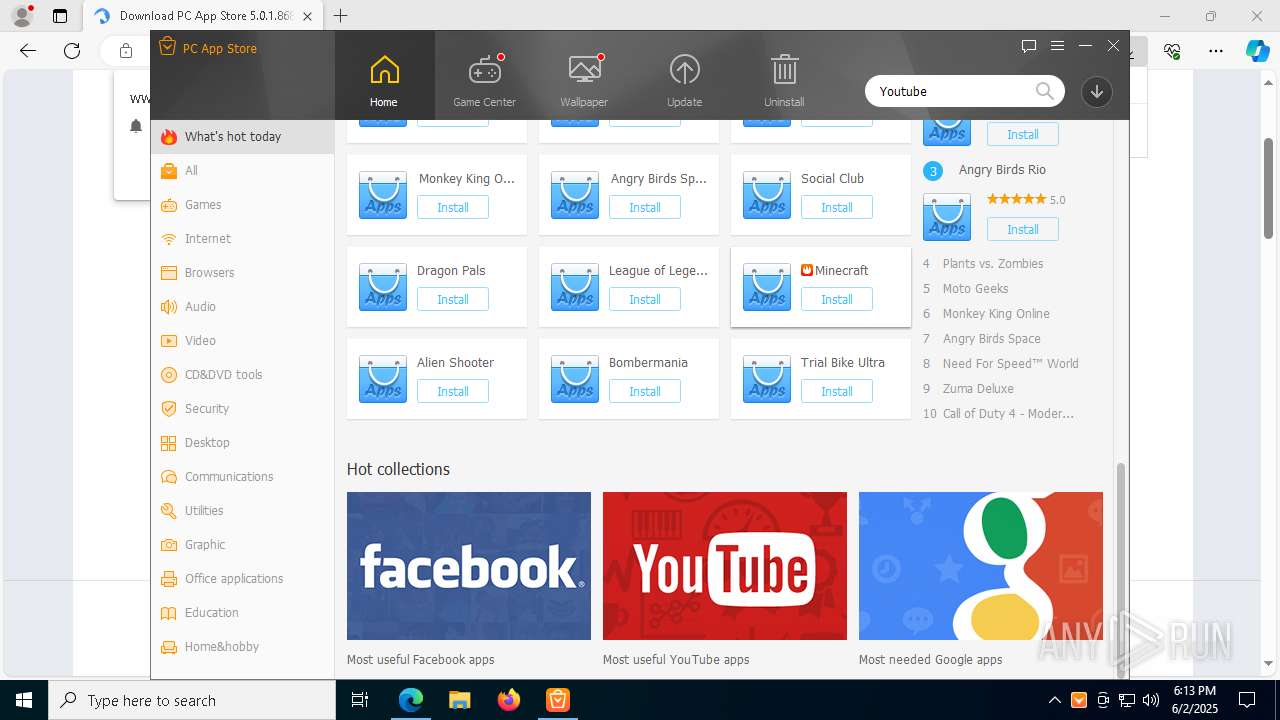
Task: Open Zuma Deluxe in ranking list
Action: [978, 389]
